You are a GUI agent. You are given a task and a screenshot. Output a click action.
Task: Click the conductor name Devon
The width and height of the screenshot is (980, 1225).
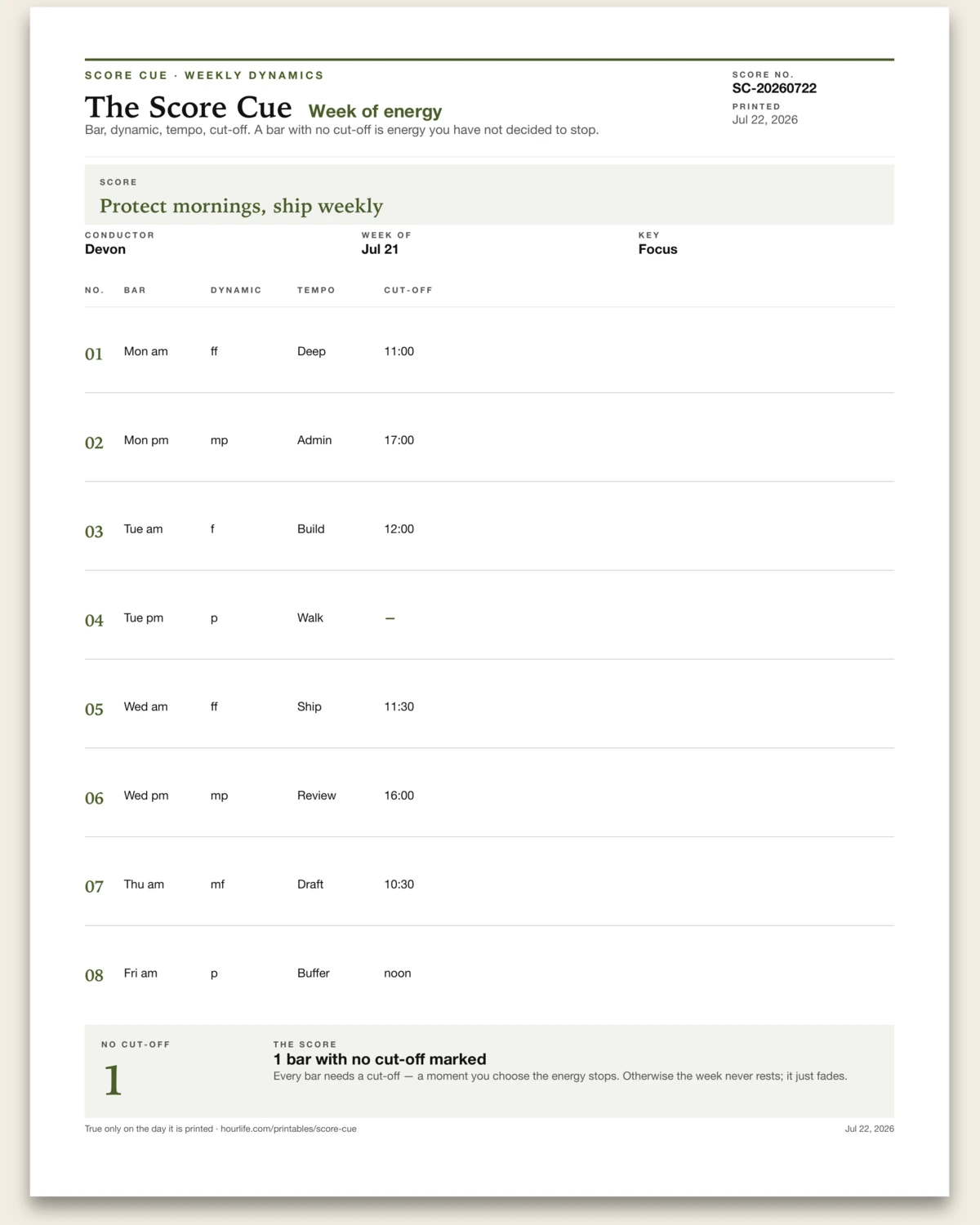[x=105, y=249]
